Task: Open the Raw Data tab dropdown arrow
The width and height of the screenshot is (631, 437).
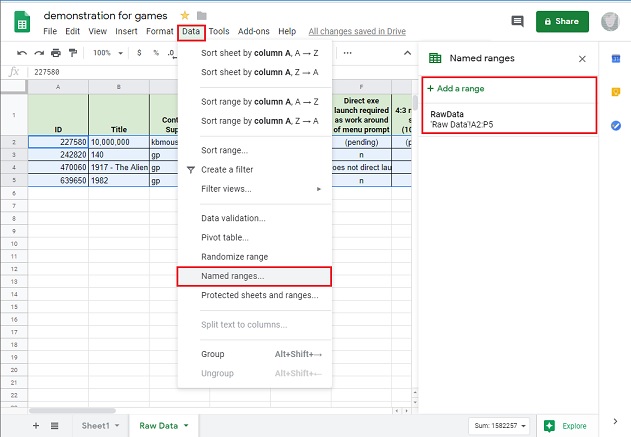Action: click(186, 426)
